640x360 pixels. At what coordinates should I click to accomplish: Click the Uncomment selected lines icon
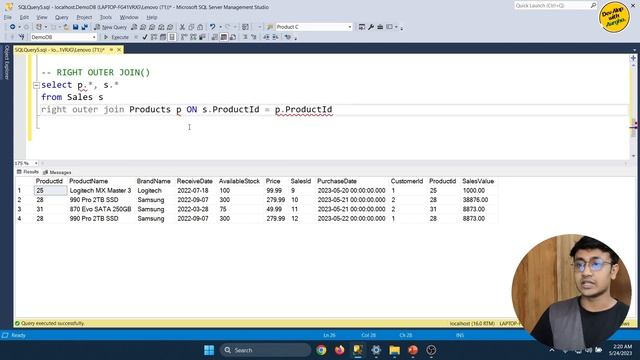(x=253, y=37)
